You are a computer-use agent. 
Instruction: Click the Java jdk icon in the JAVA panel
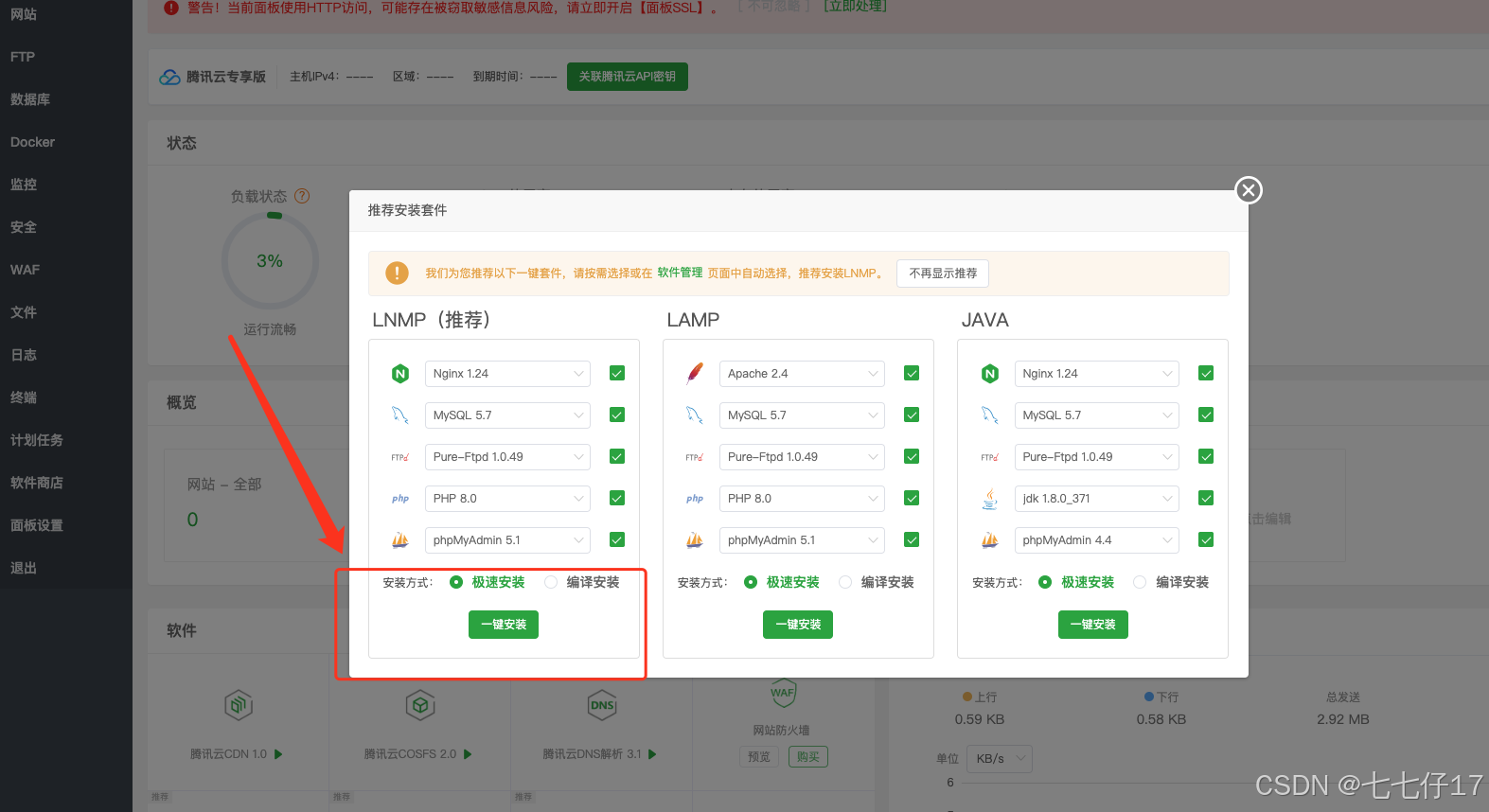[990, 499]
